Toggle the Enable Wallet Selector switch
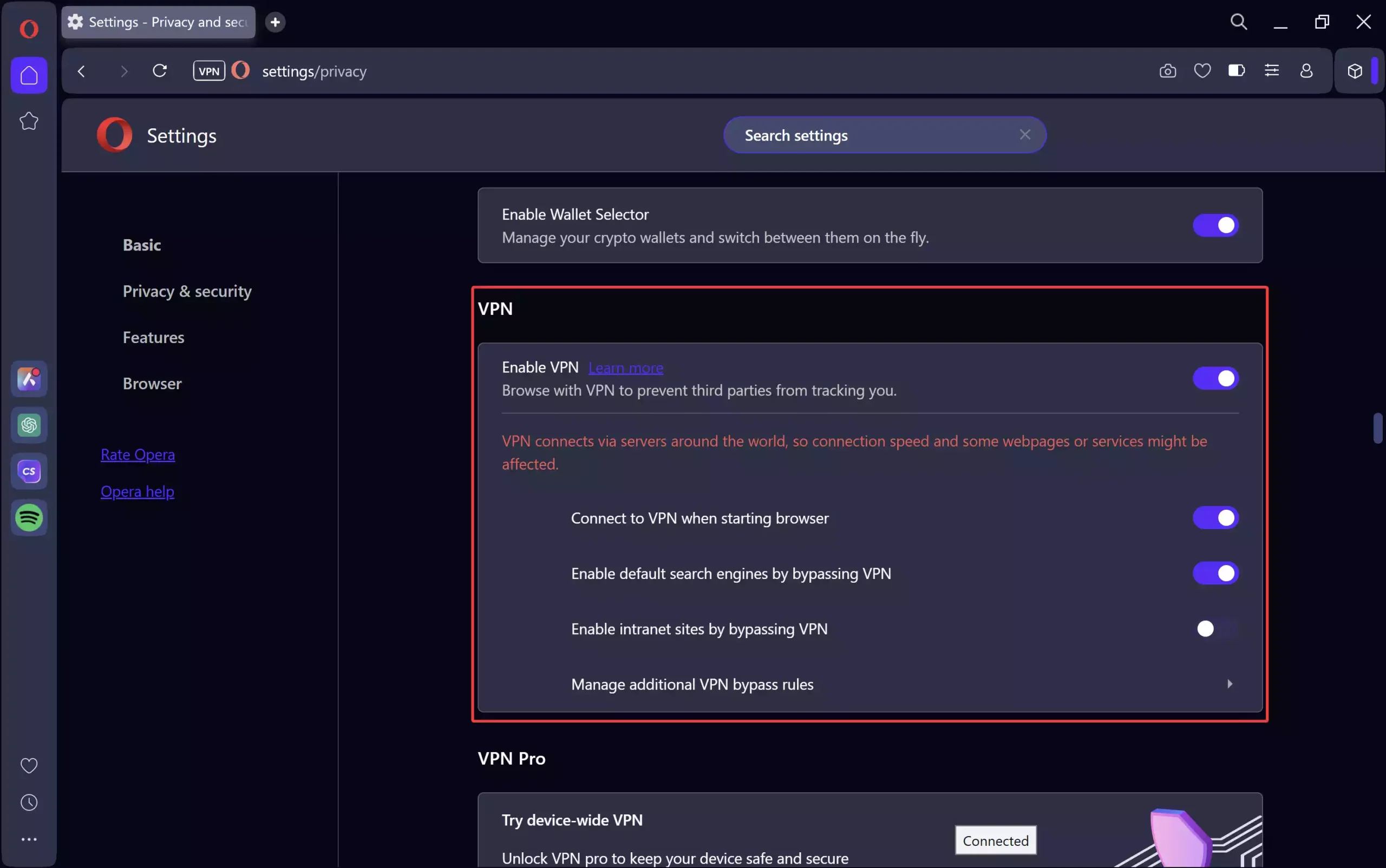Viewport: 1386px width, 868px height. coord(1215,225)
